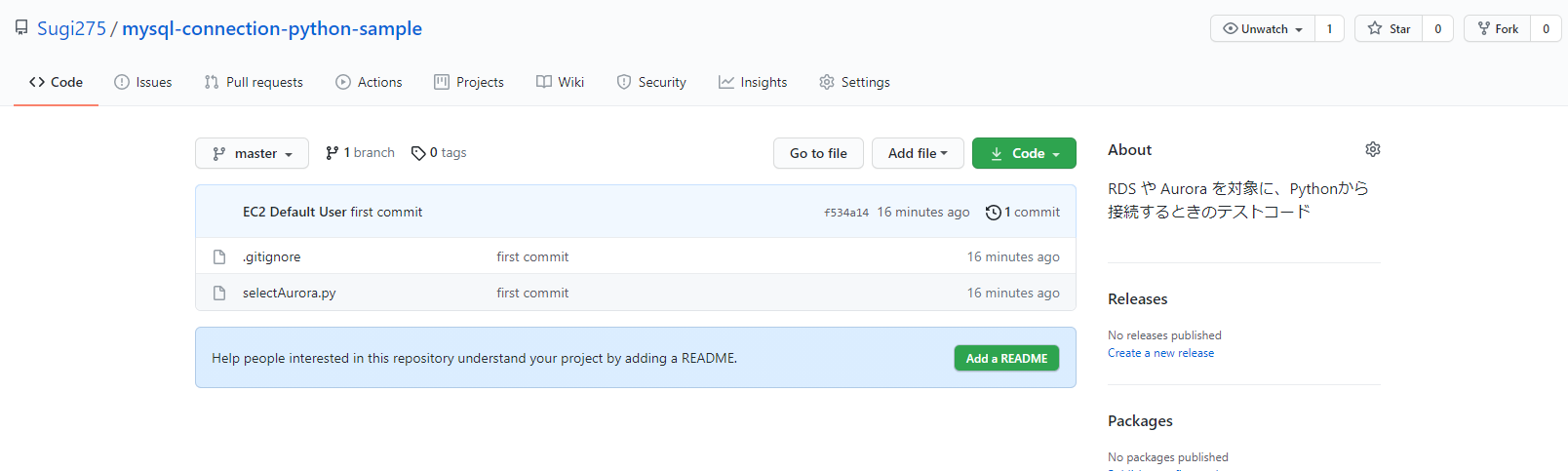1568x471 pixels.
Task: Click the Go to file button
Action: pyautogui.click(x=818, y=153)
